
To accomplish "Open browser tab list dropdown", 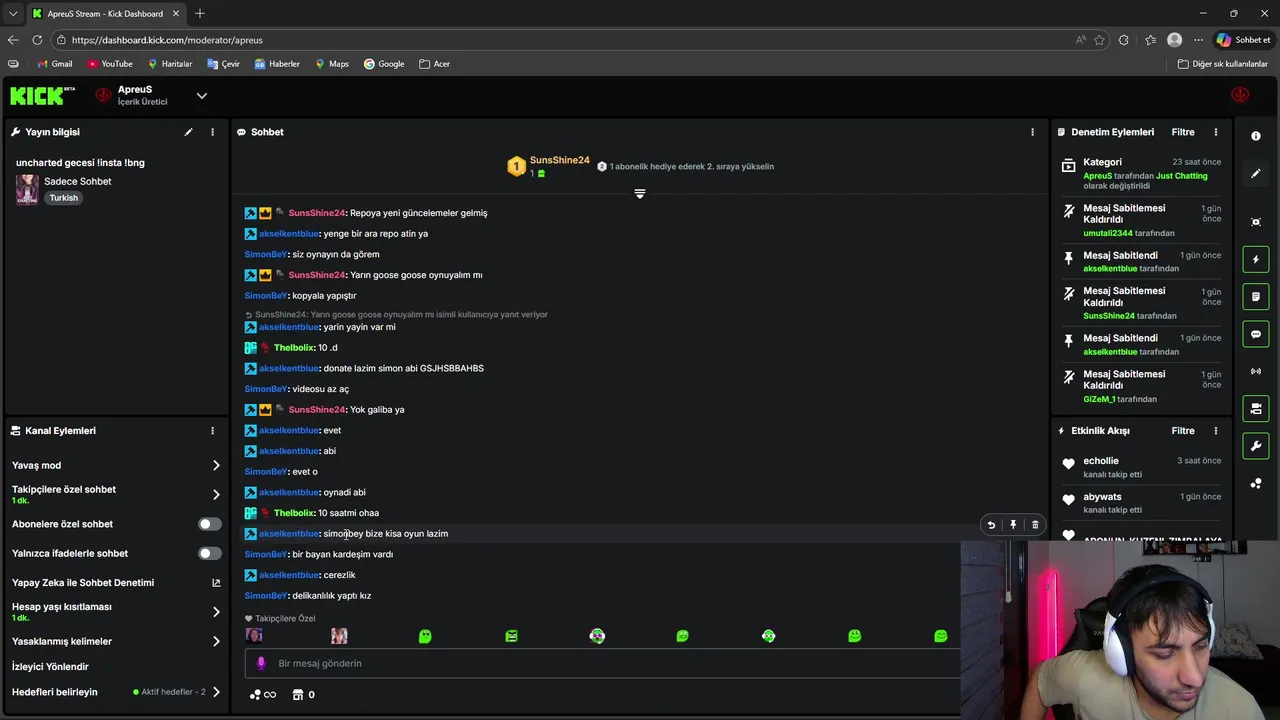I will tap(12, 14).
